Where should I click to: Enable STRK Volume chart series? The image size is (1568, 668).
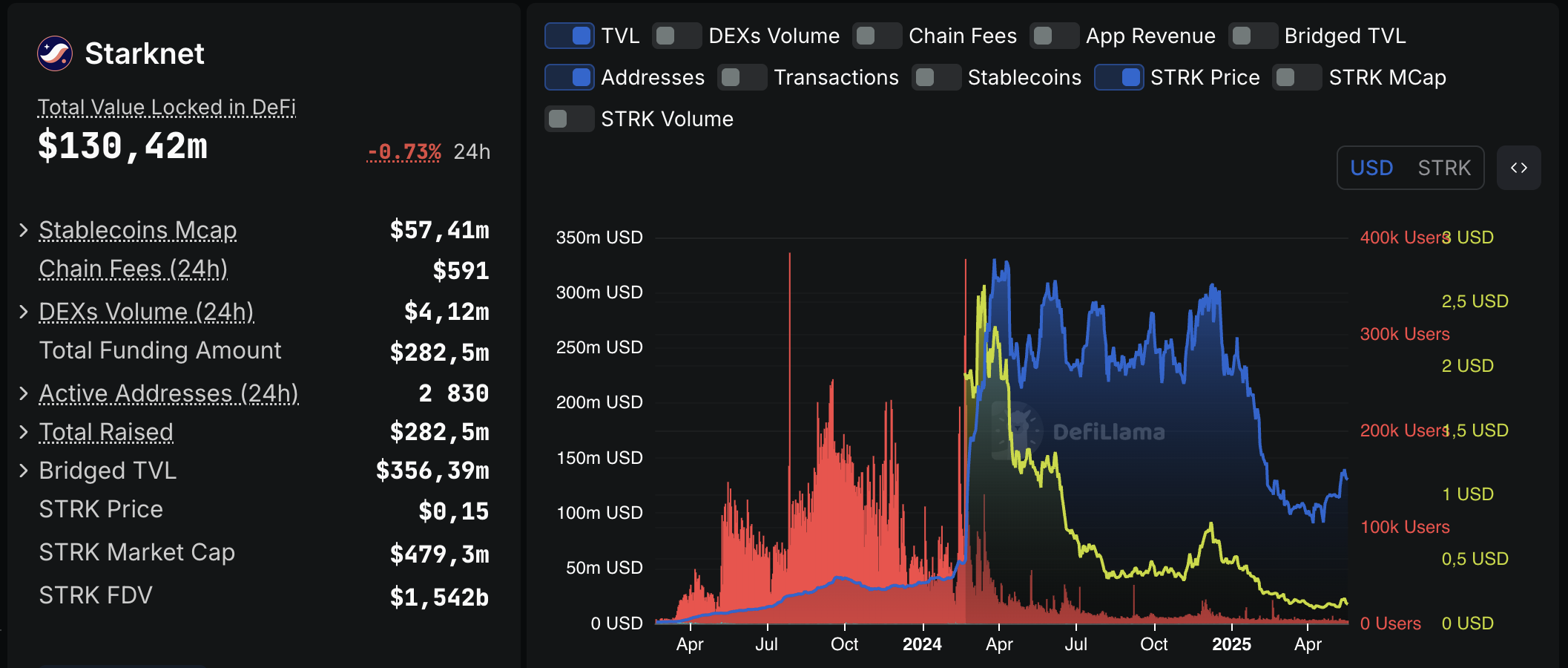tap(570, 119)
